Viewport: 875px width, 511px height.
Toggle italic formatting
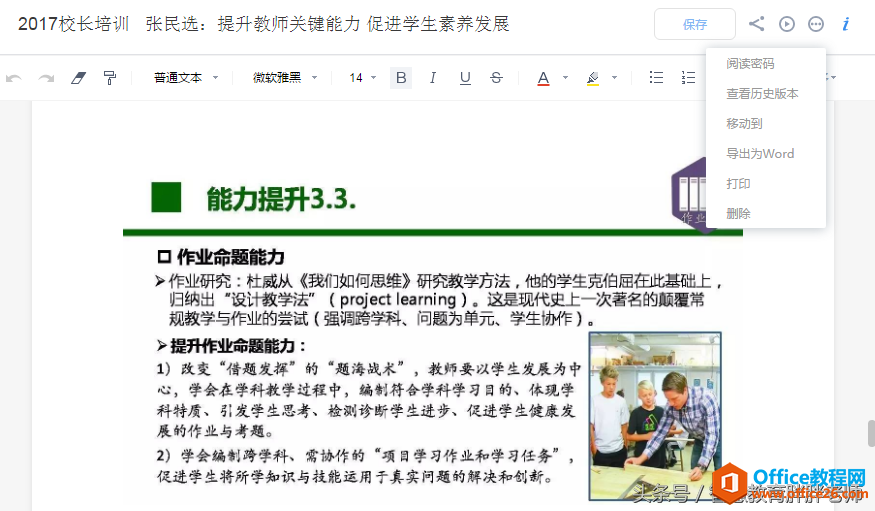coord(432,78)
